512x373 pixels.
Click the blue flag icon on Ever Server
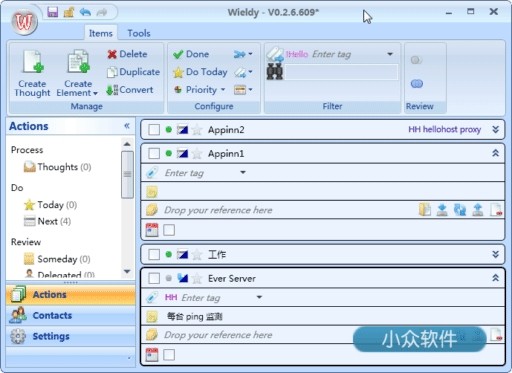pyautogui.click(x=182, y=278)
